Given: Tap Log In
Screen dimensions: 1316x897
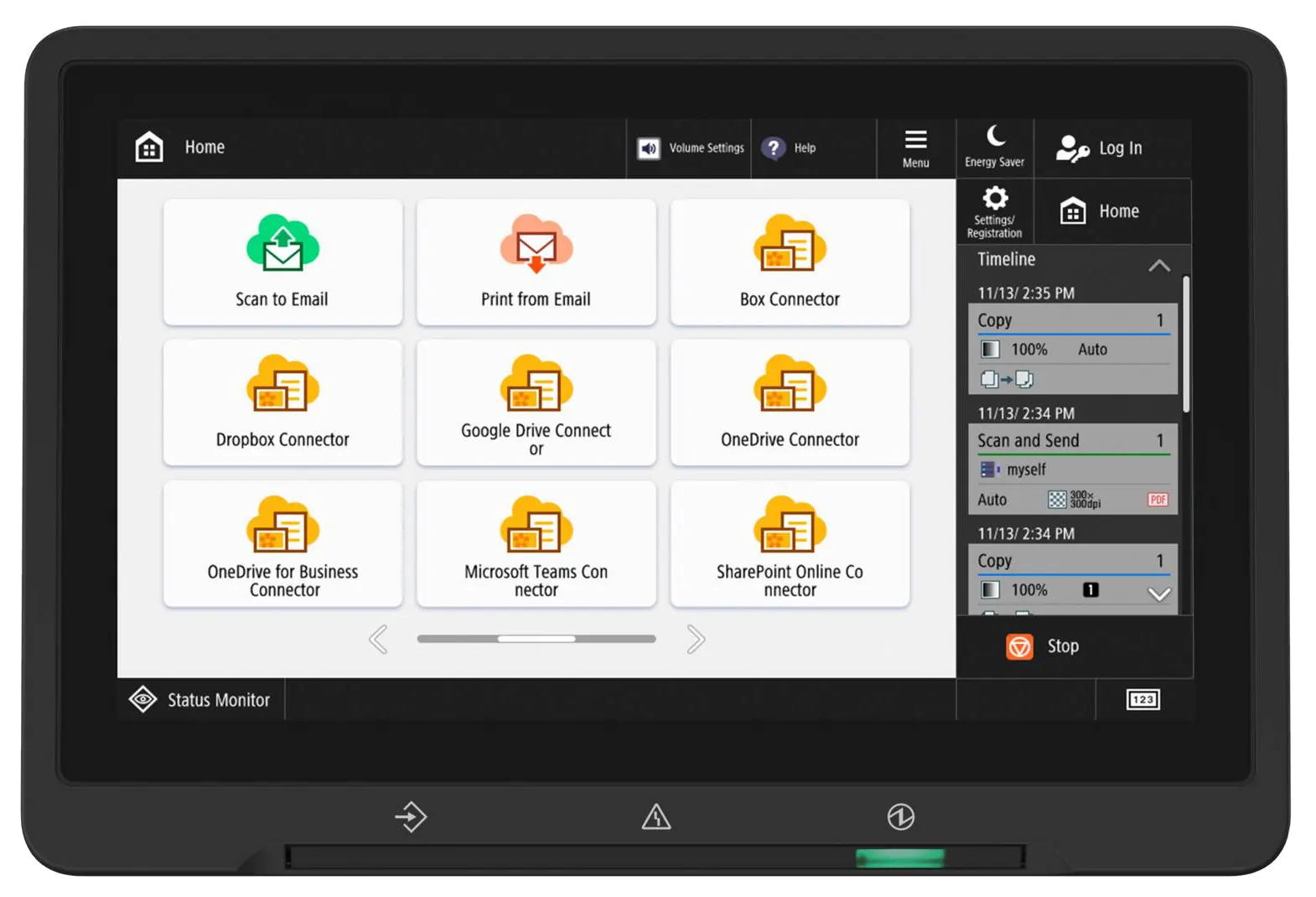Looking at the screenshot, I should pos(1112,148).
